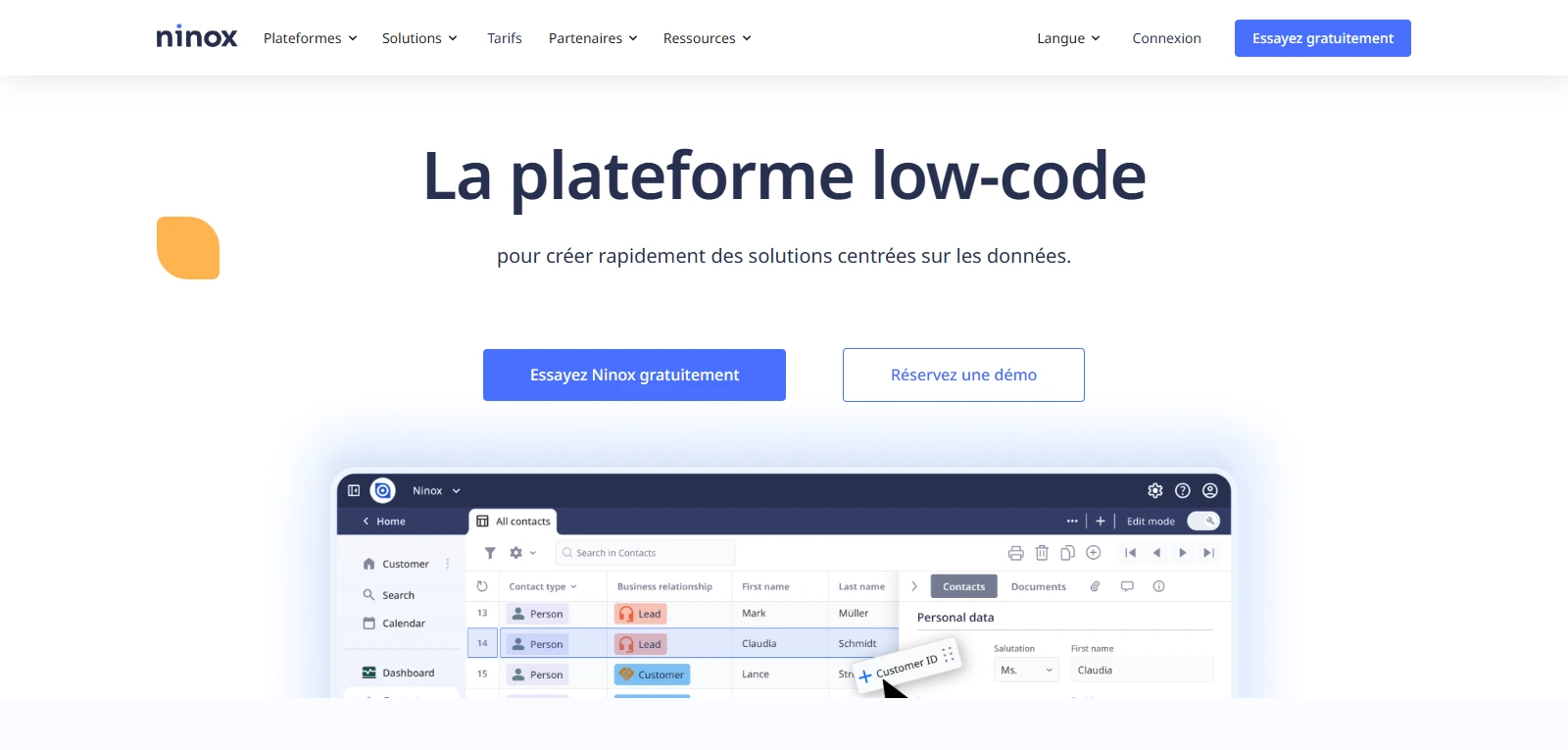The width and height of the screenshot is (1568, 750).
Task: Click the Réservez une démo button
Action: 963,375
